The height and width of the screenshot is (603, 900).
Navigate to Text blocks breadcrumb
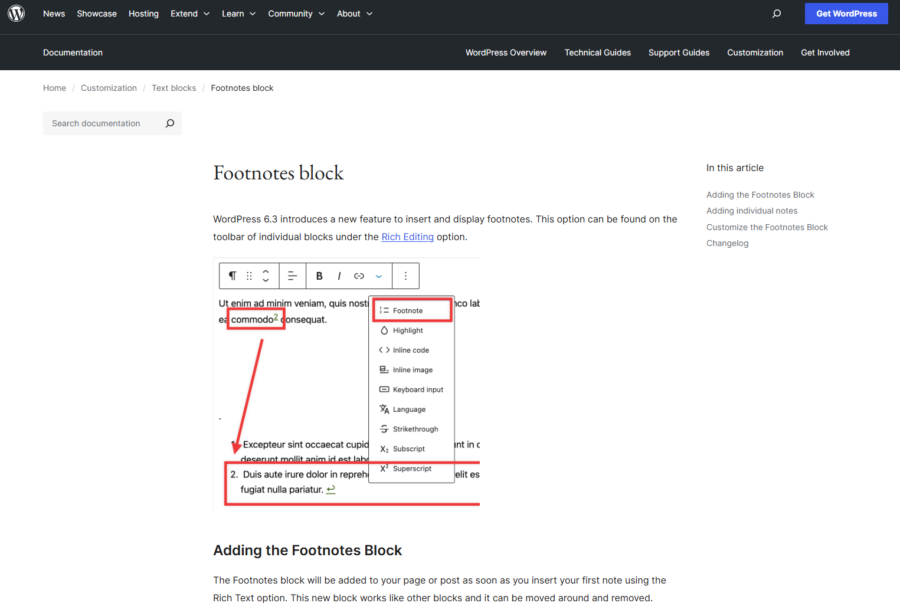pos(174,88)
